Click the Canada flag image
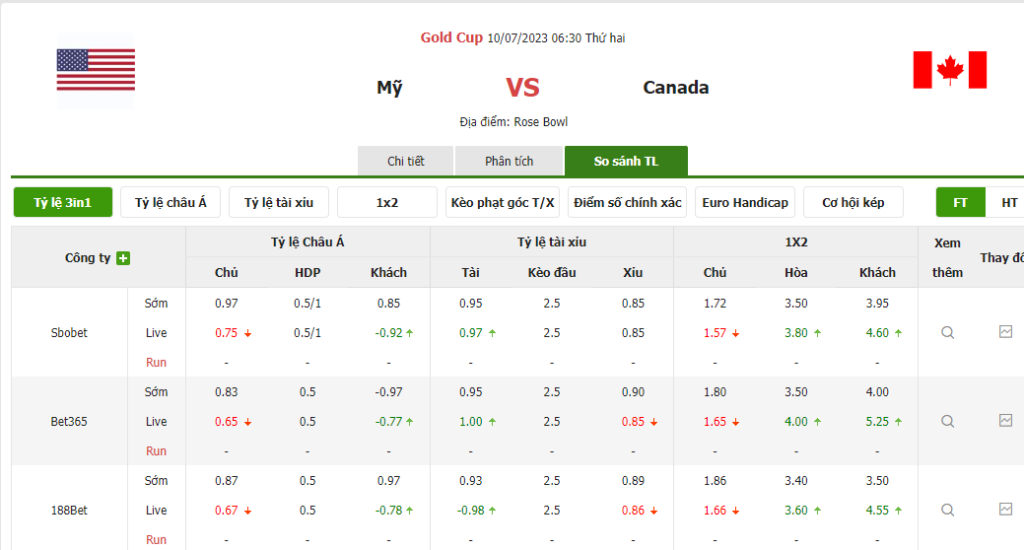 949,70
